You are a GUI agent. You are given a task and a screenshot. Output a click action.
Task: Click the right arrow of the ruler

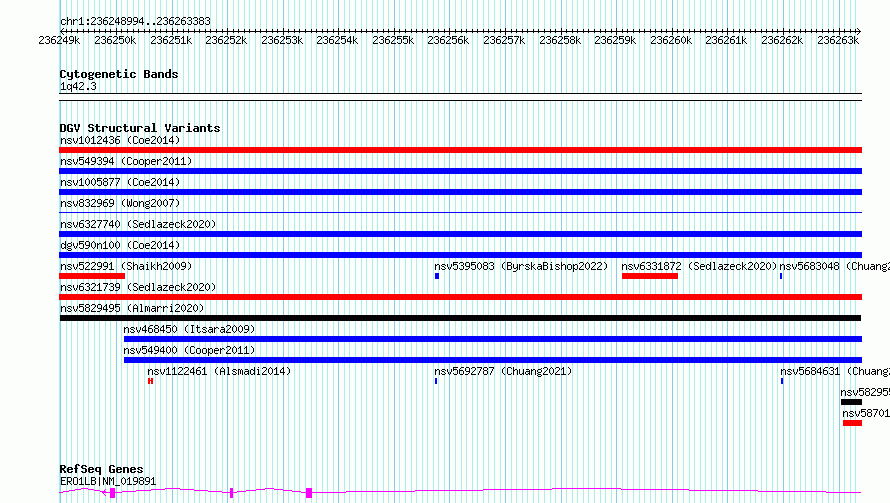click(x=859, y=31)
